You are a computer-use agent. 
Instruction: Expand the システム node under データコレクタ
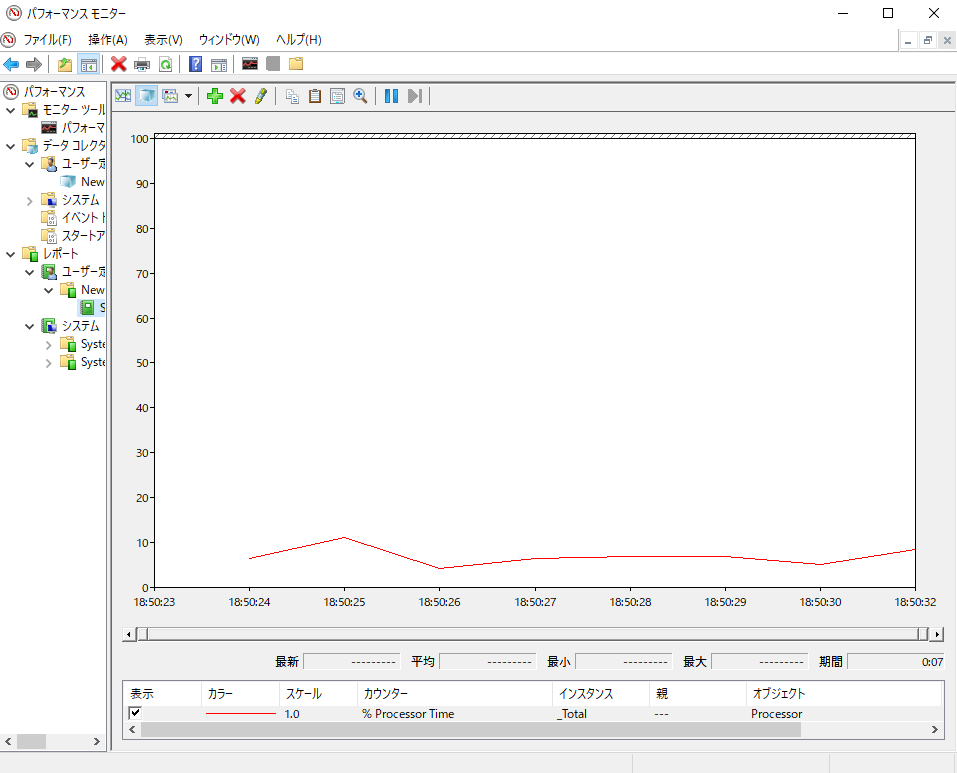(28, 199)
